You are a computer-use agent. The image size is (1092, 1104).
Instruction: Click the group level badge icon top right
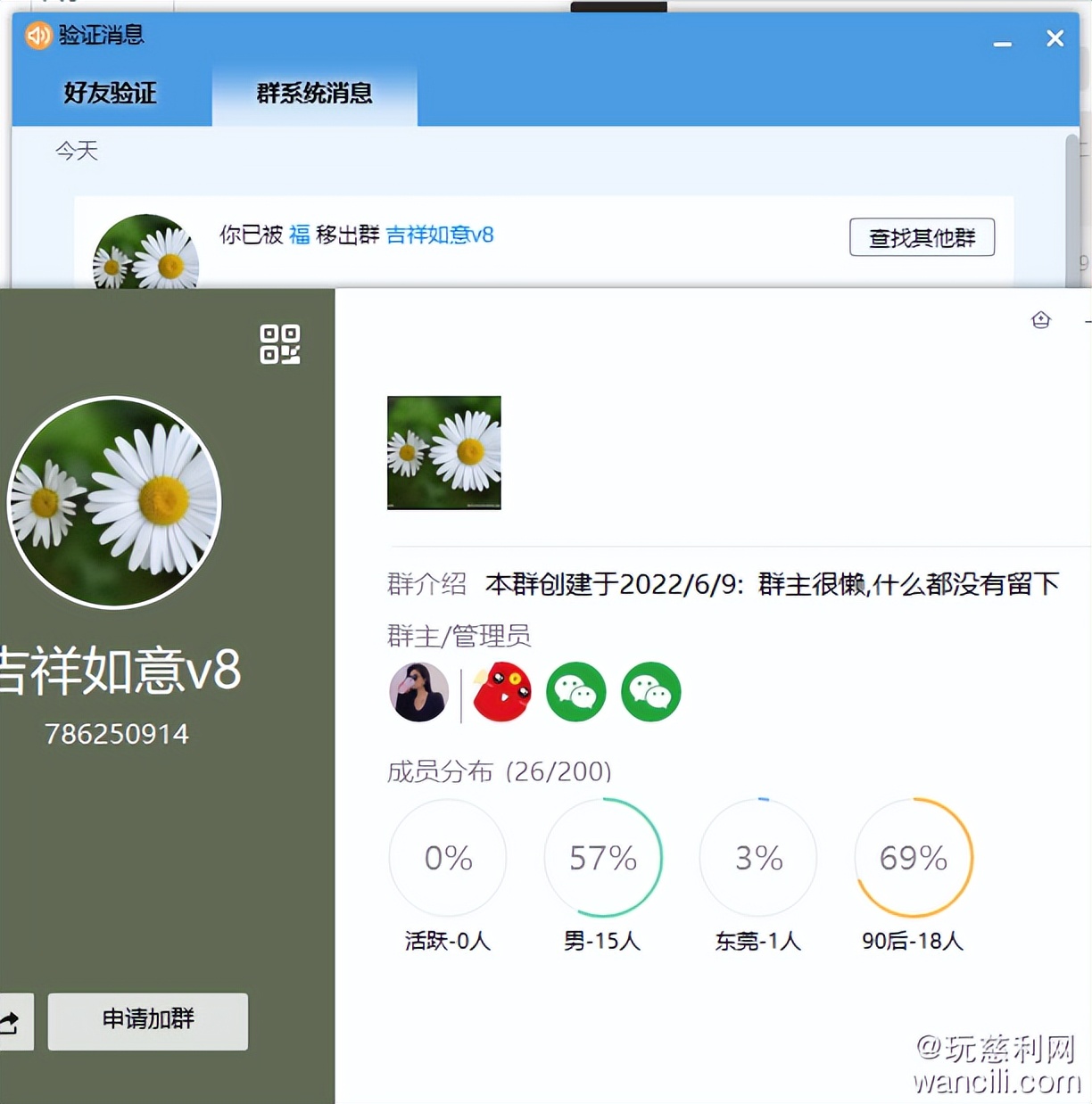click(1040, 319)
